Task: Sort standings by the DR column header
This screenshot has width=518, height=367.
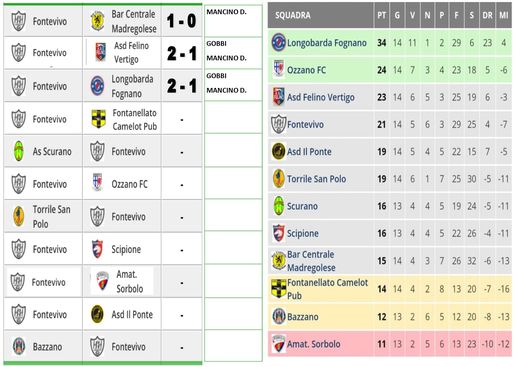Action: click(x=487, y=15)
